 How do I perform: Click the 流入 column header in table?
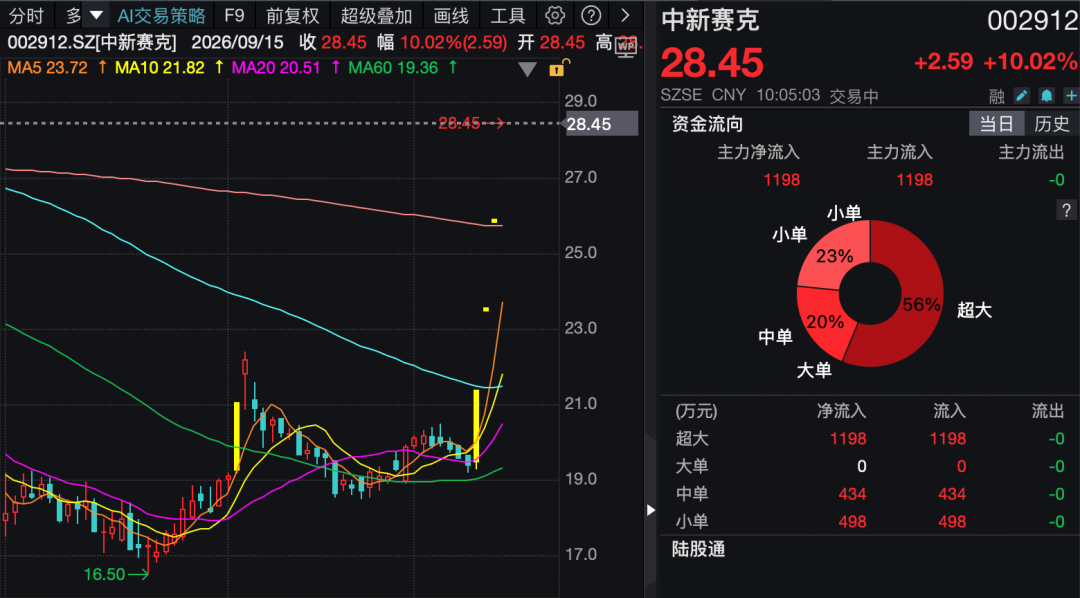pos(949,411)
